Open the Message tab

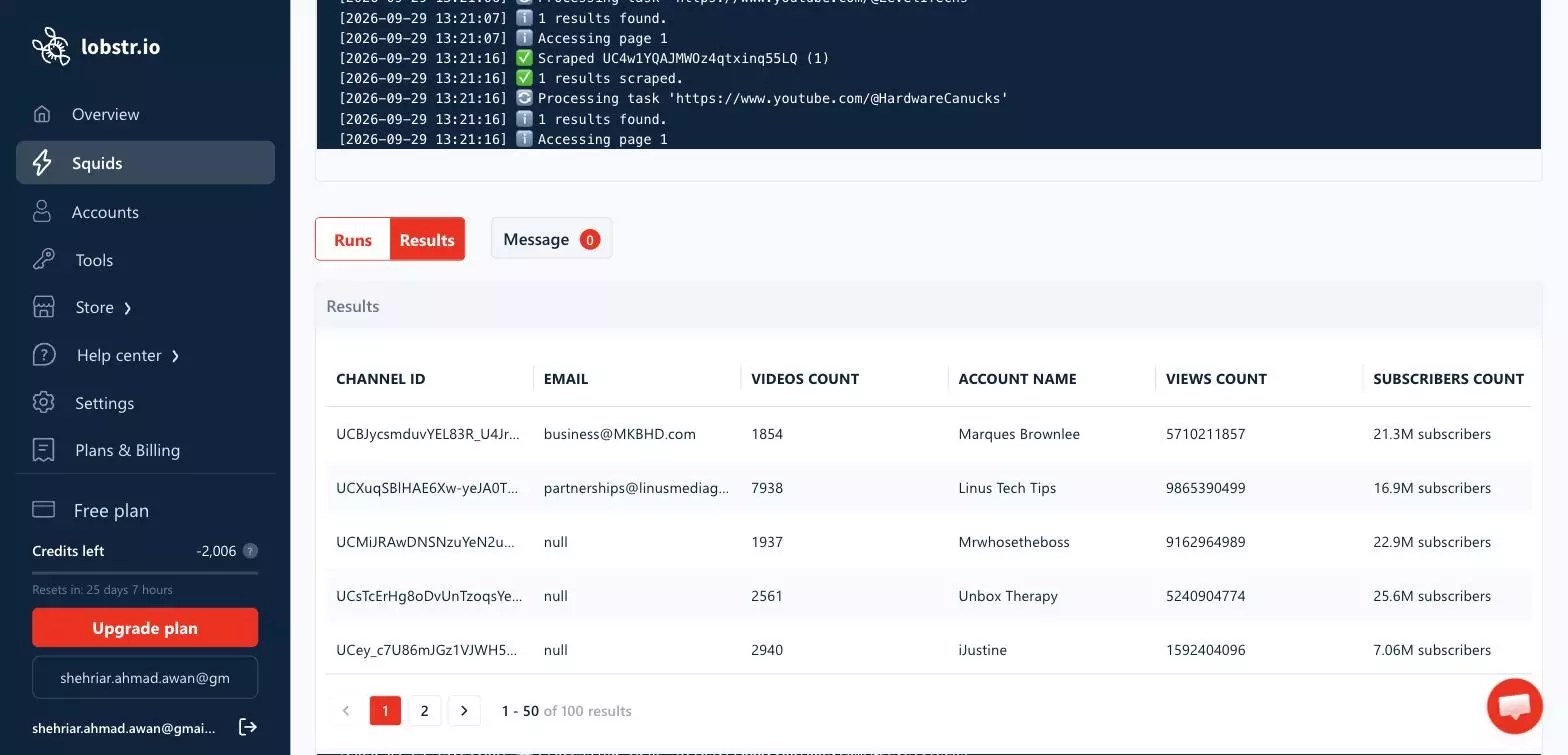click(x=551, y=239)
